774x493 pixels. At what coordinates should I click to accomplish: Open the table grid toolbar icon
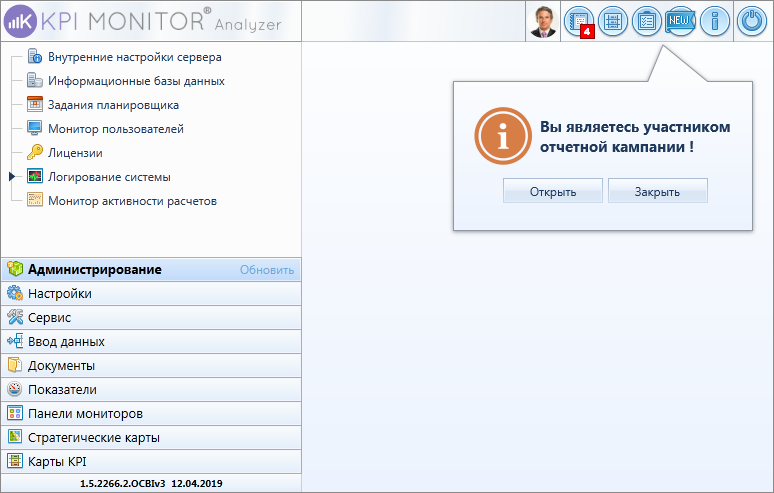(x=613, y=21)
